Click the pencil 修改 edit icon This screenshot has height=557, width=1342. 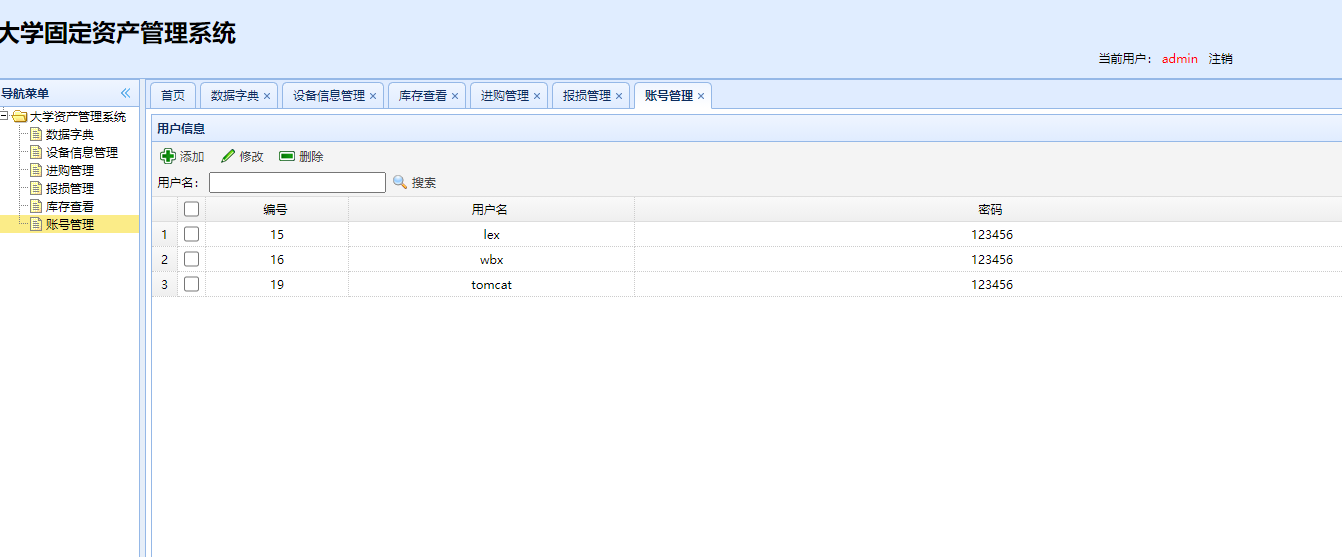click(x=228, y=156)
